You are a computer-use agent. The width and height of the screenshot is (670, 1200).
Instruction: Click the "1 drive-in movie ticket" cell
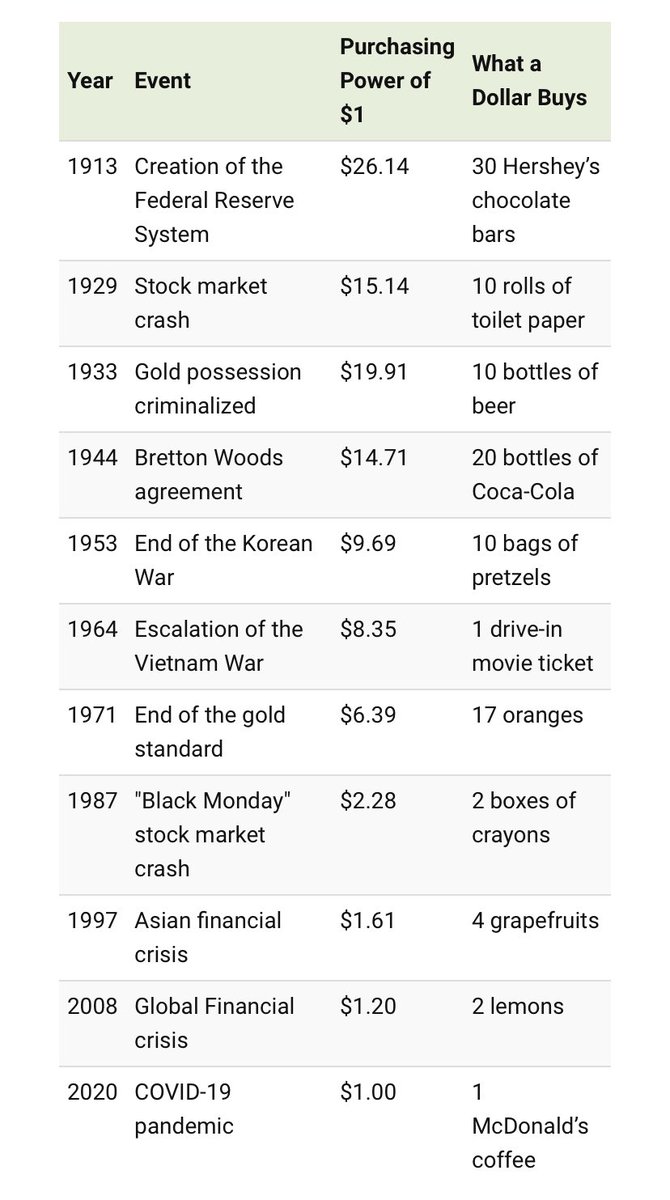(x=532, y=646)
